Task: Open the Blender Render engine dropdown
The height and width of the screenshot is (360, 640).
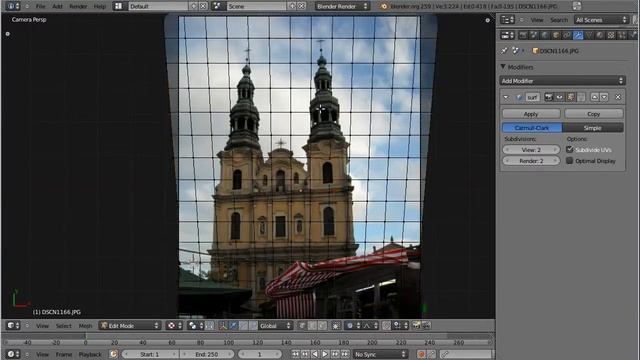Action: point(342,6)
